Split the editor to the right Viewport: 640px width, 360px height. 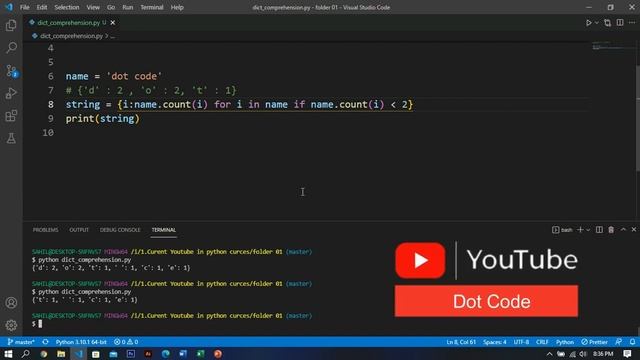(620, 23)
